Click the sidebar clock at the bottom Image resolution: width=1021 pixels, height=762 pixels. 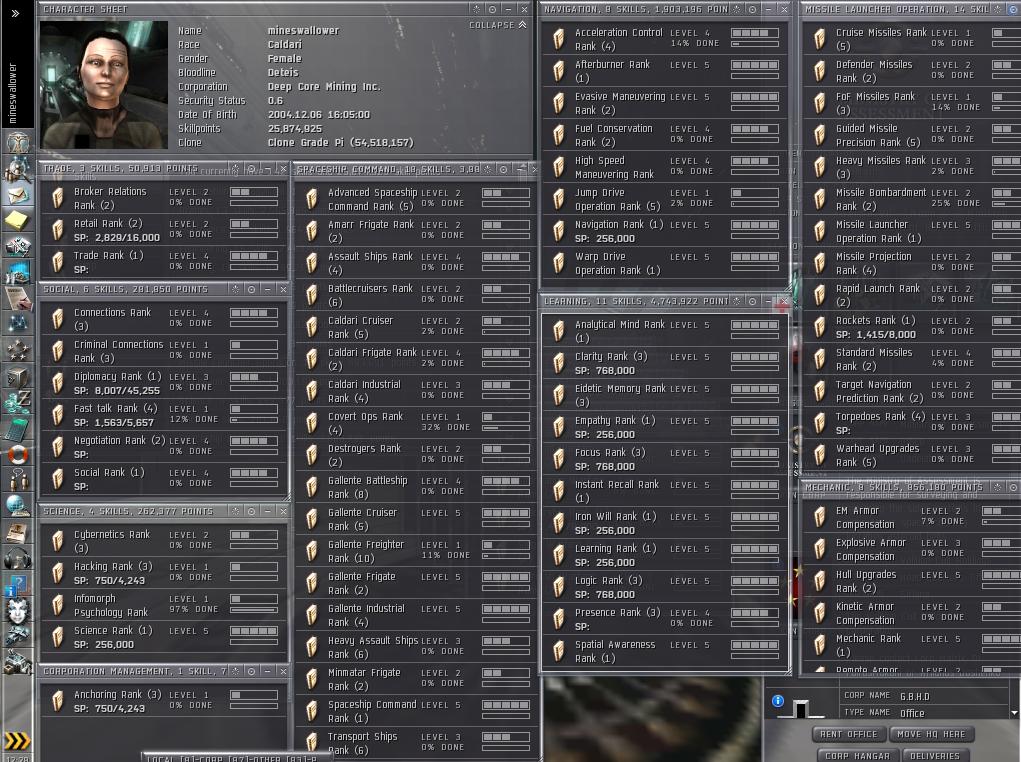tap(17, 758)
